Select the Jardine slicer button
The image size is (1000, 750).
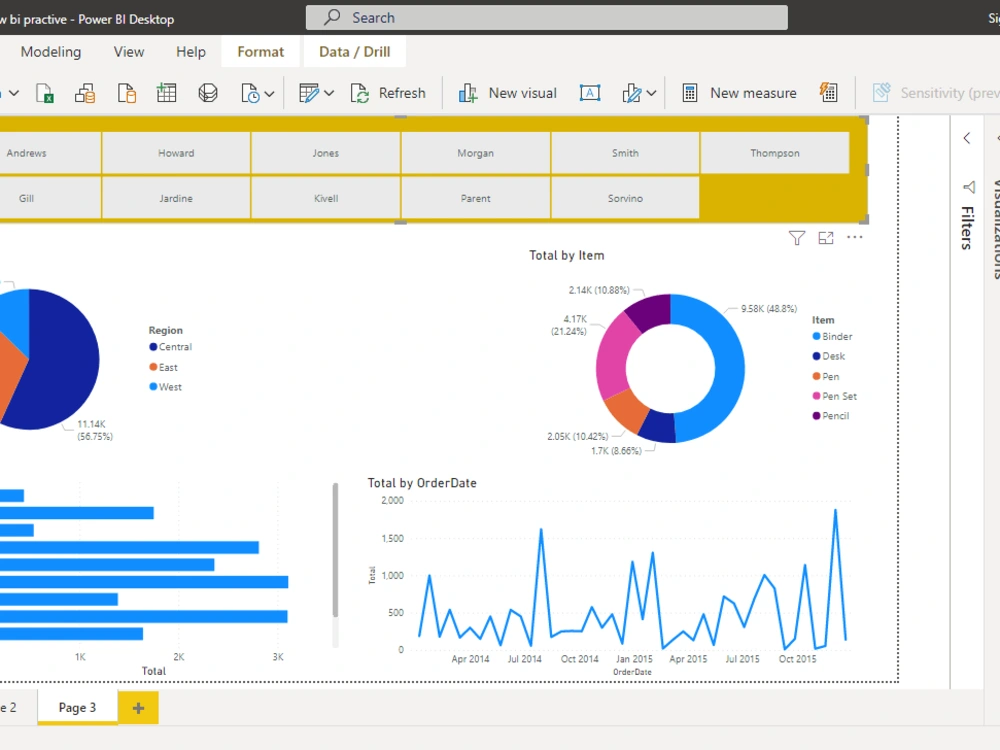(x=176, y=198)
